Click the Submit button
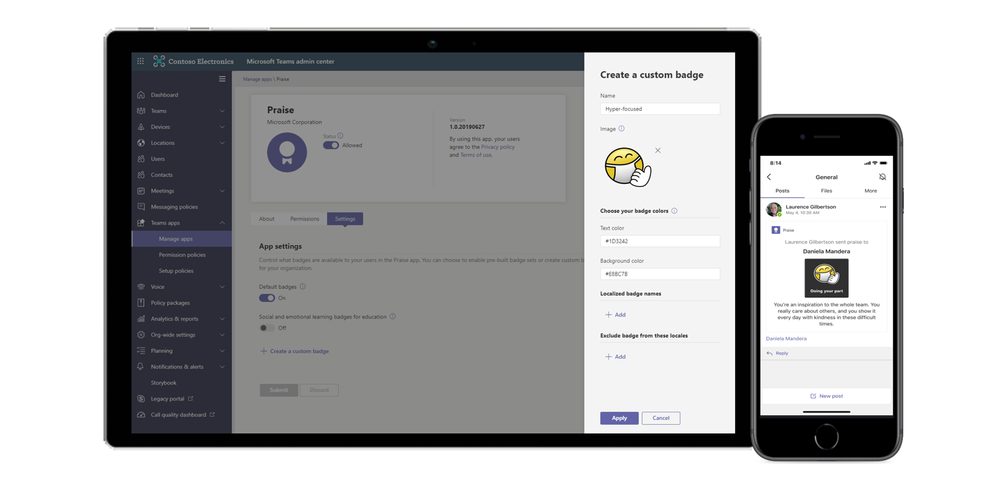Viewport: 998px width, 486px height. tap(279, 390)
